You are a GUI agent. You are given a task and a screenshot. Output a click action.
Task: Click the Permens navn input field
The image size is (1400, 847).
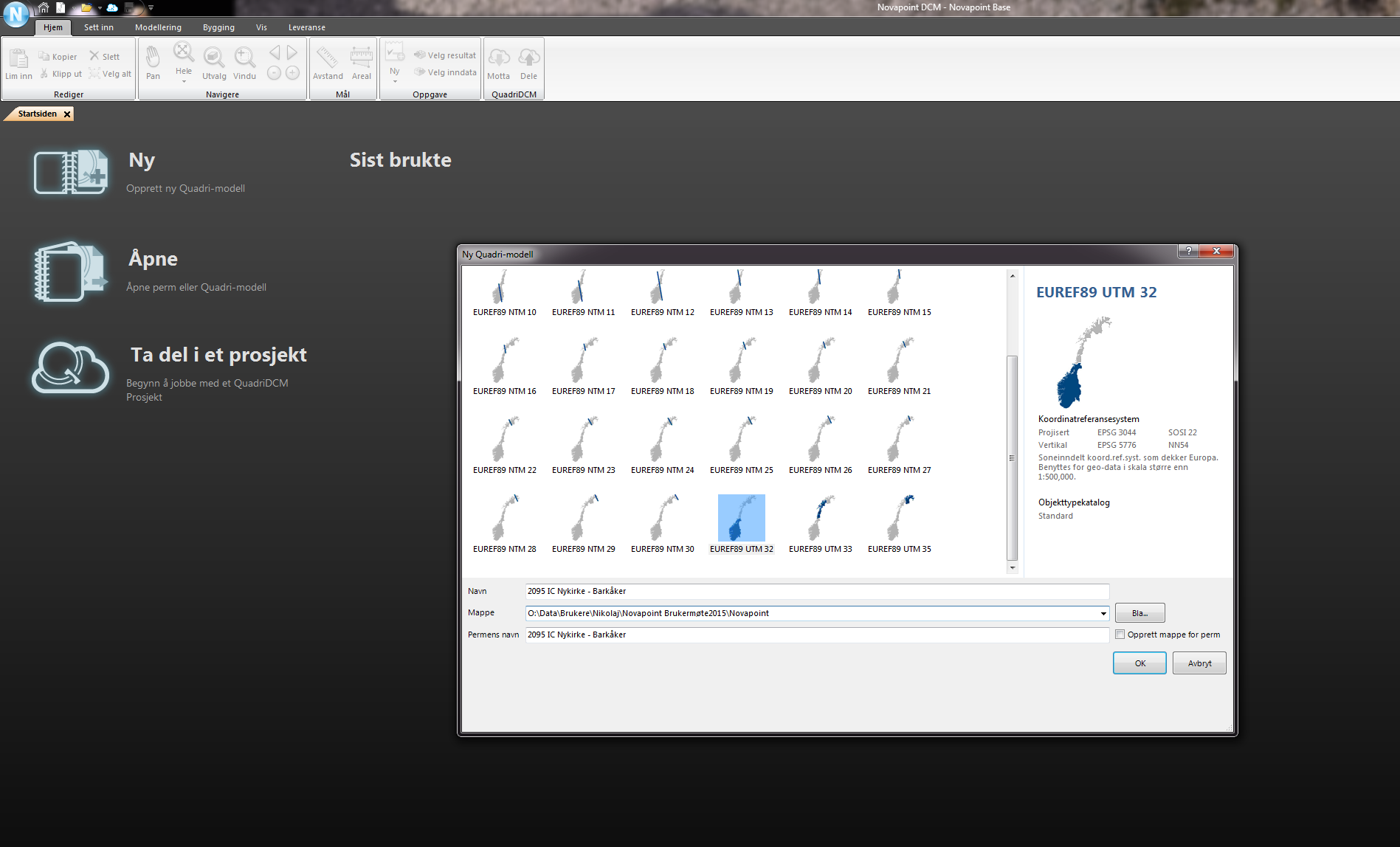(x=817, y=635)
